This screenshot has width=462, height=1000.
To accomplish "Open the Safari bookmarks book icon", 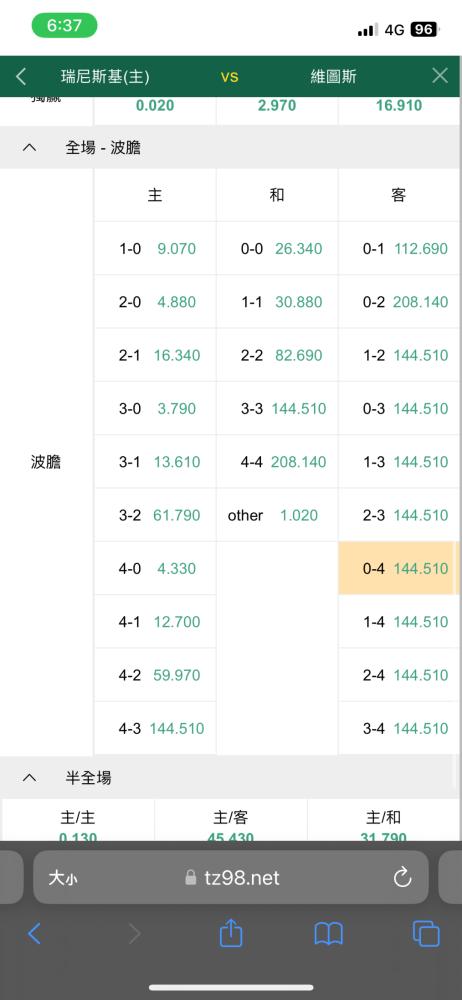I will point(329,934).
